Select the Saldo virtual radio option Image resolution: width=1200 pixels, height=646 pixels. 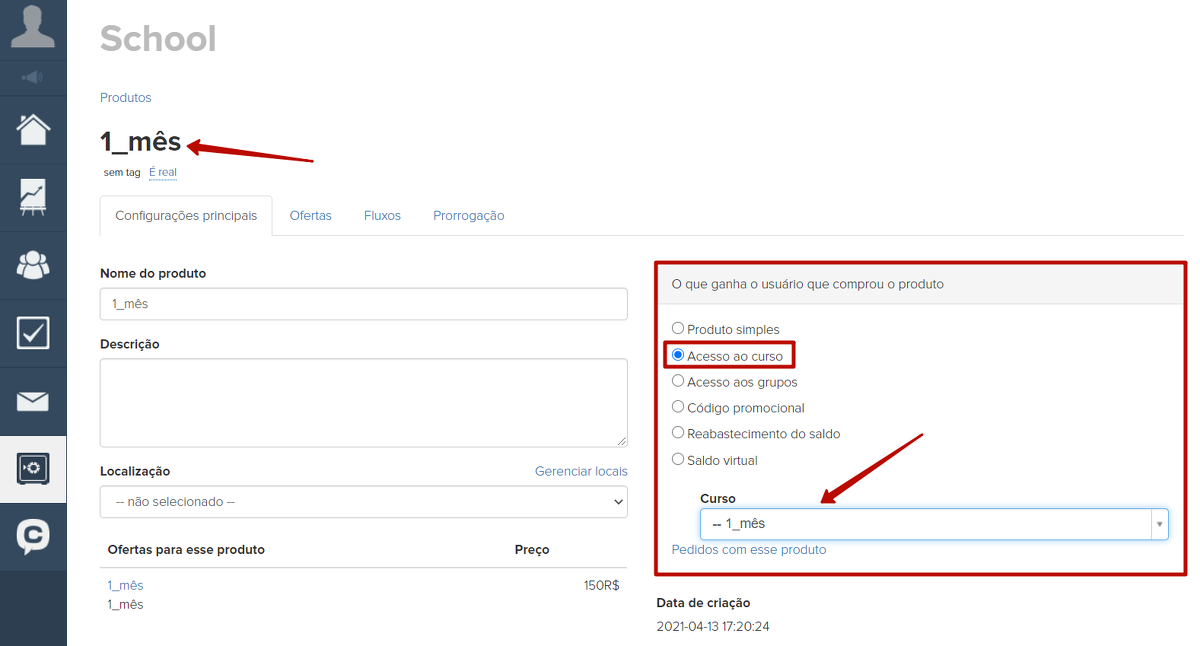point(678,460)
